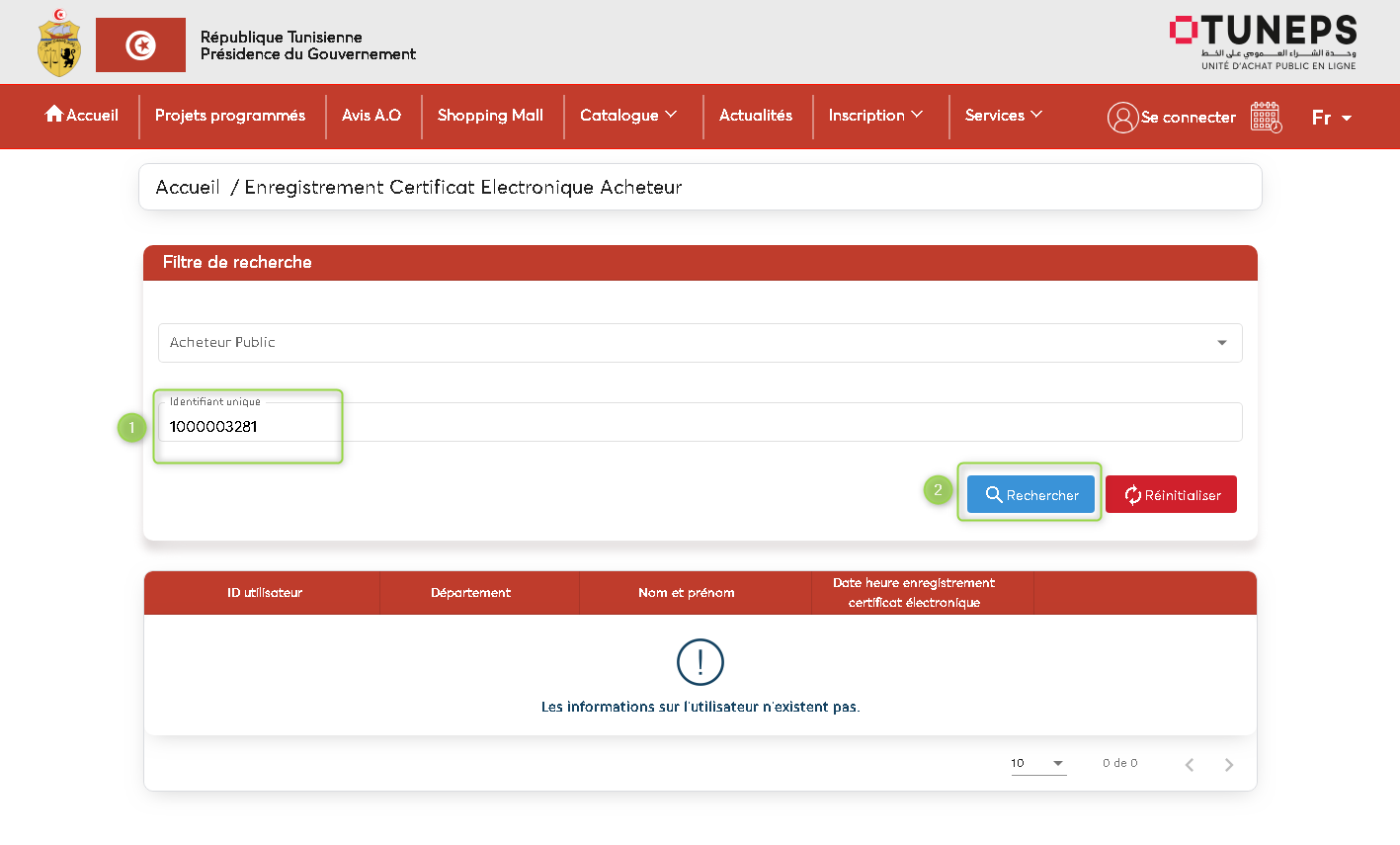The image size is (1400, 845).
Task: Expand the Inscription menu
Action: click(x=875, y=116)
